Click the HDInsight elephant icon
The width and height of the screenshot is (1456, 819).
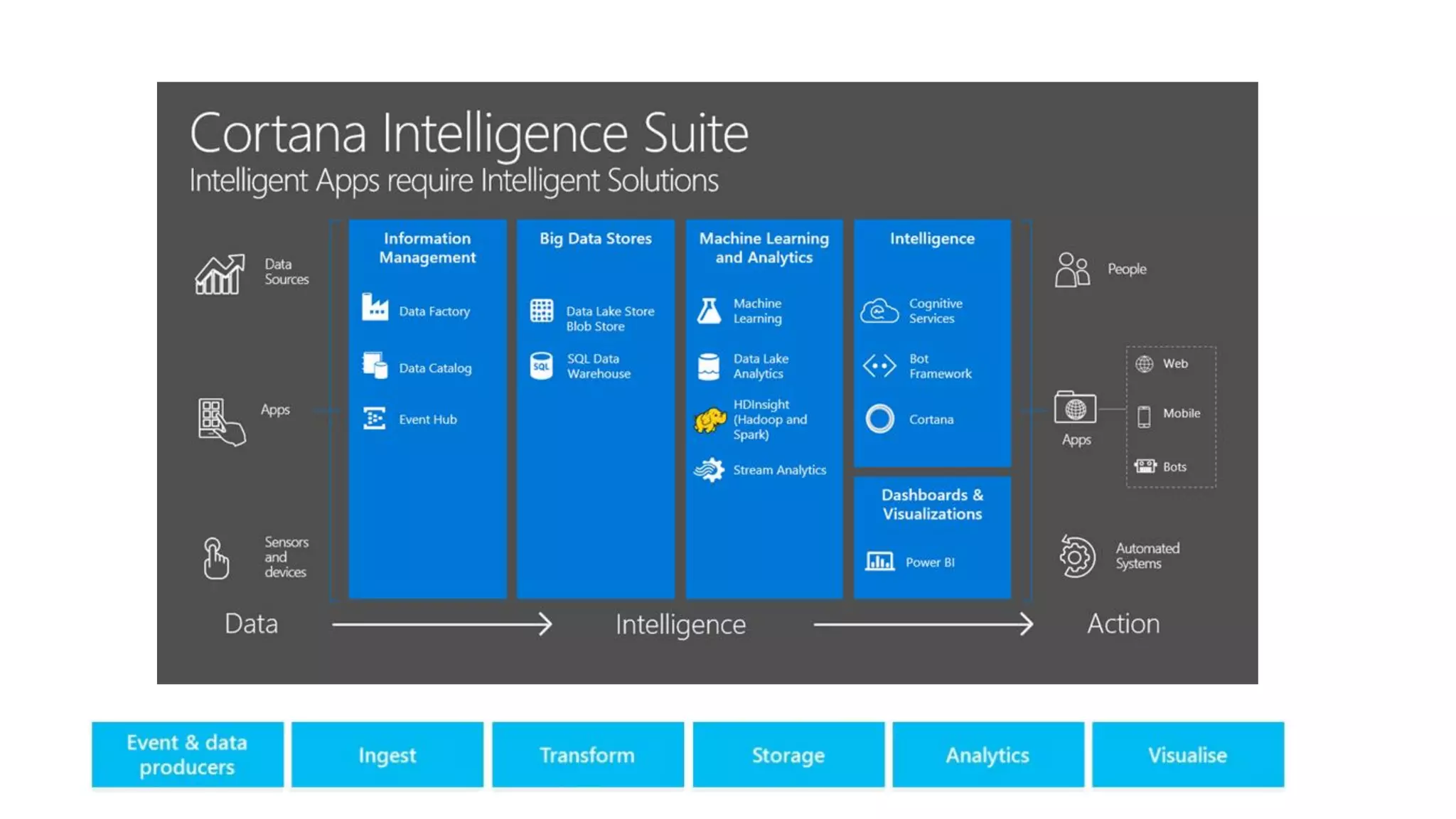click(709, 419)
